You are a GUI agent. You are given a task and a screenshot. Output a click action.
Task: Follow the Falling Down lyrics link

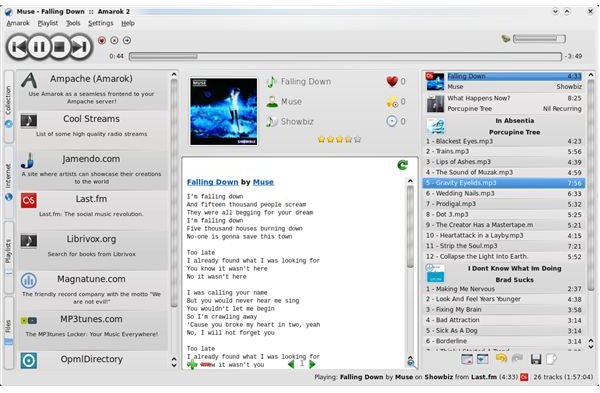(212, 182)
